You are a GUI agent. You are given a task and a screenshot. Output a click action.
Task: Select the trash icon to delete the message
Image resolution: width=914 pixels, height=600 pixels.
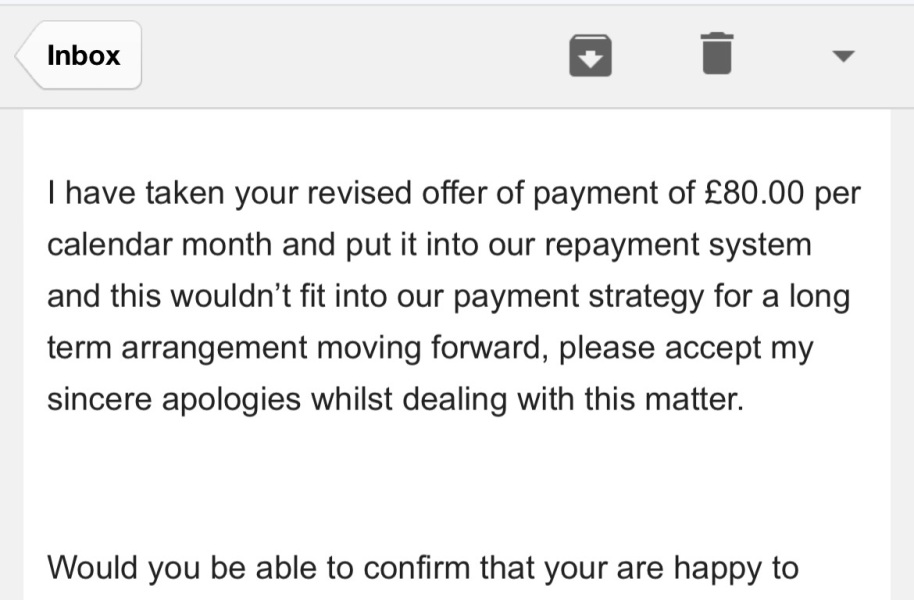click(715, 55)
